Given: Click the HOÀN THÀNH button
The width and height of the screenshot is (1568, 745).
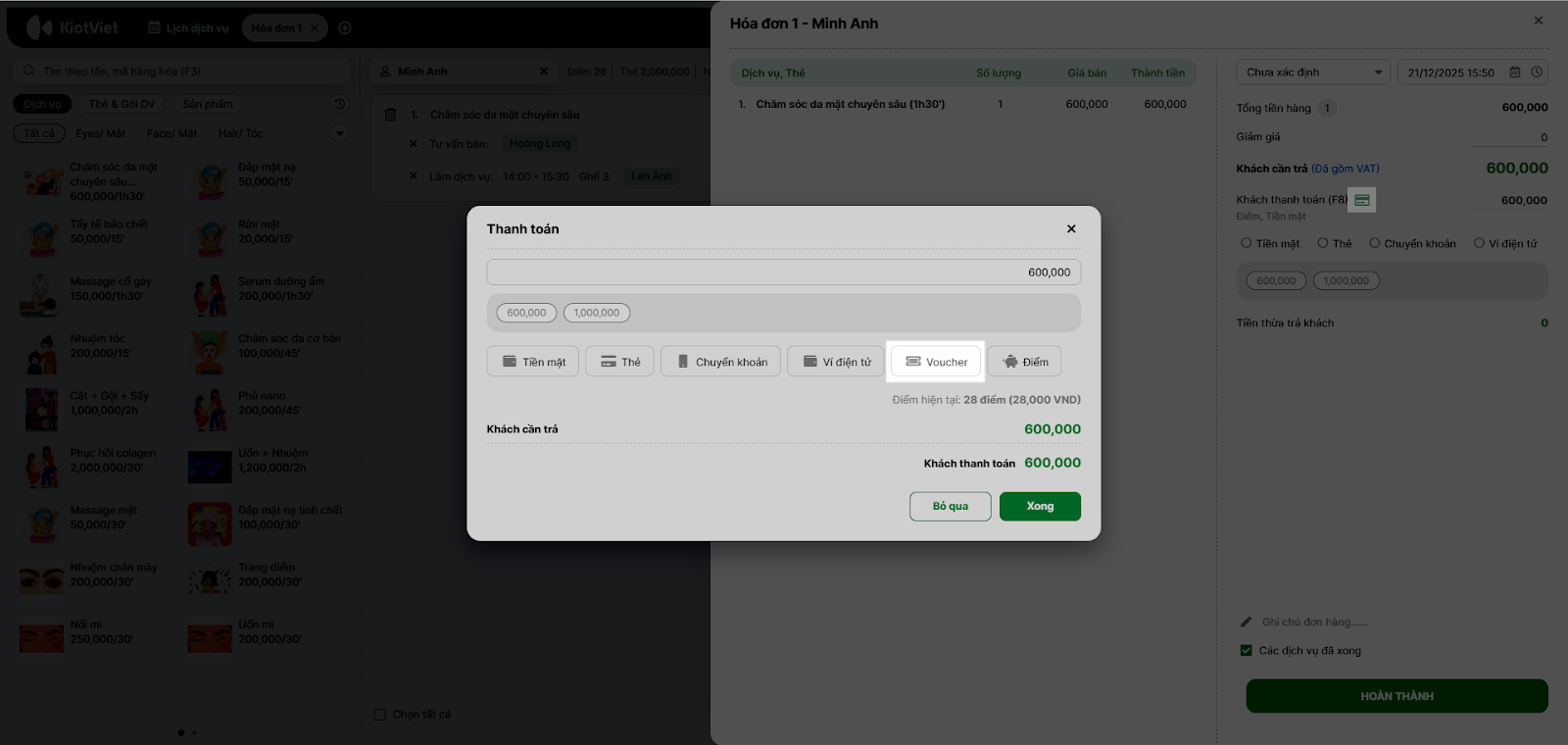Looking at the screenshot, I should click(x=1396, y=696).
